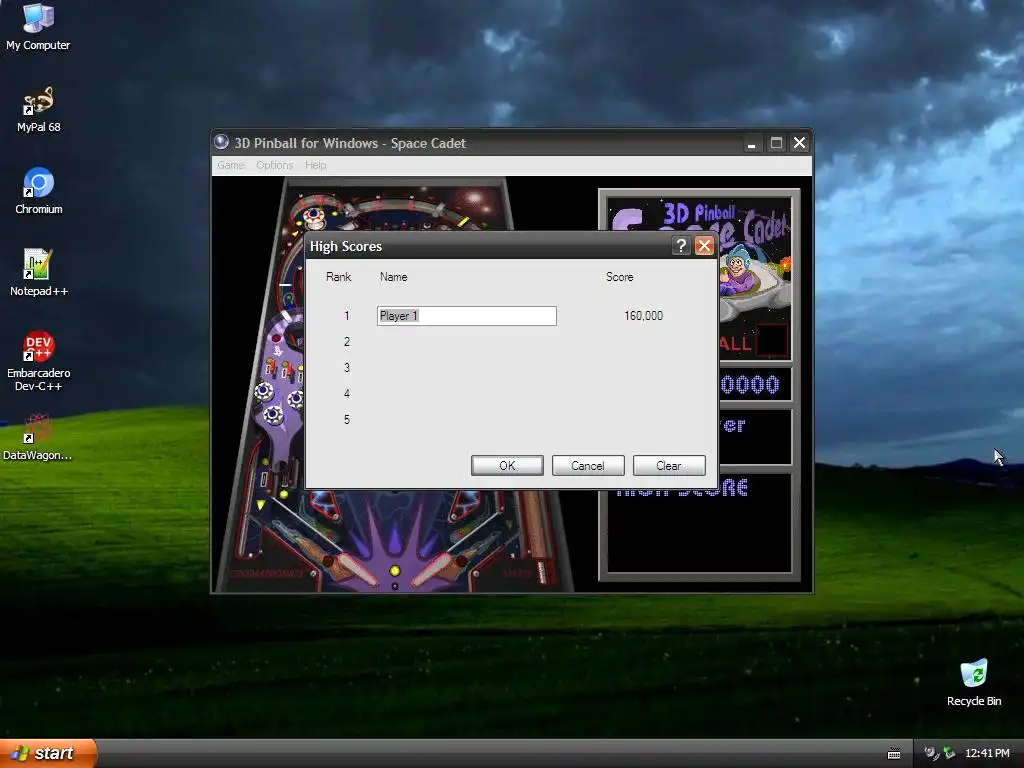1024x768 pixels.
Task: Open the Windows start menu
Action: pyautogui.click(x=48, y=753)
